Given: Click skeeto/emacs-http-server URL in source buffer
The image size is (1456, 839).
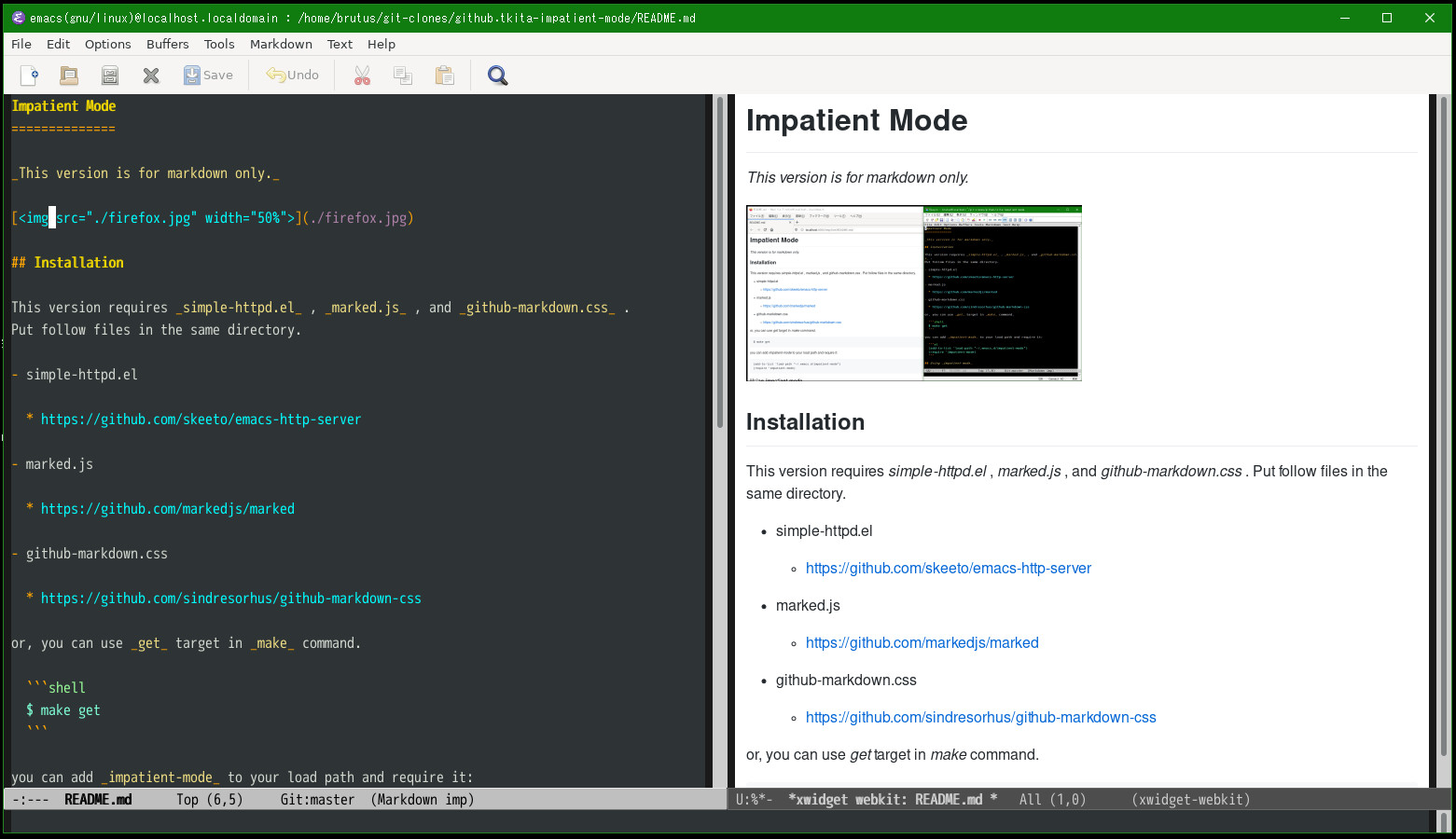Looking at the screenshot, I should click(x=201, y=419).
